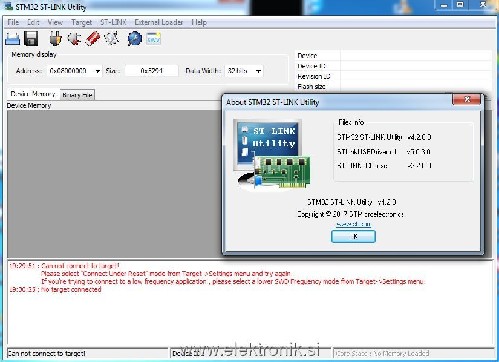Open the External Loader menu
Image resolution: width=499 pixels, height=362 pixels.
click(x=159, y=22)
